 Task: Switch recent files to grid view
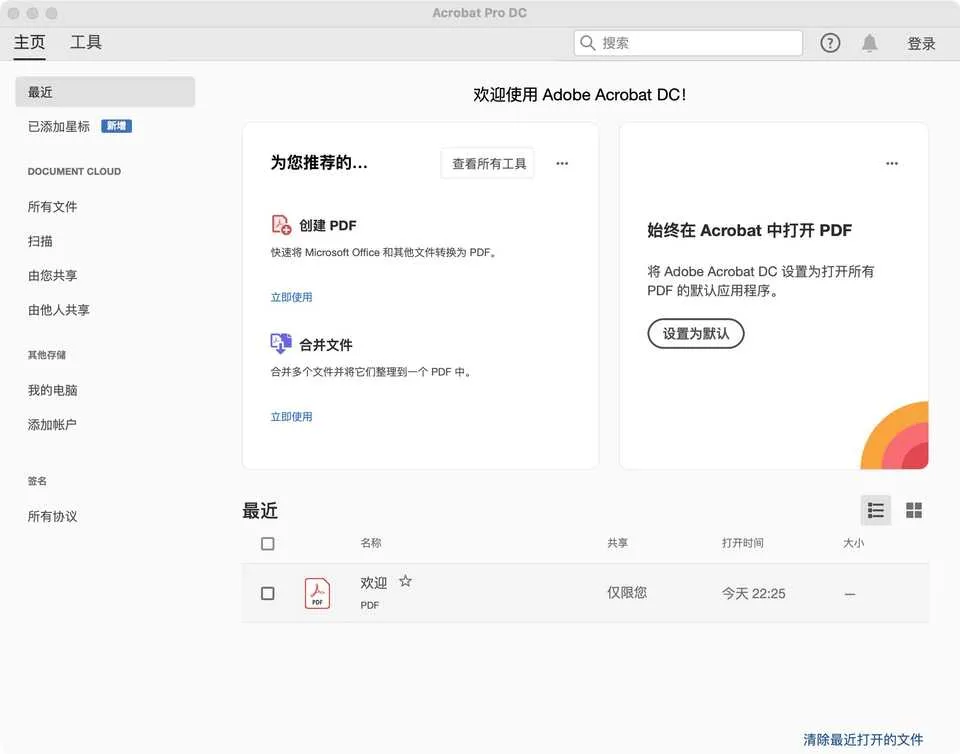click(914, 510)
